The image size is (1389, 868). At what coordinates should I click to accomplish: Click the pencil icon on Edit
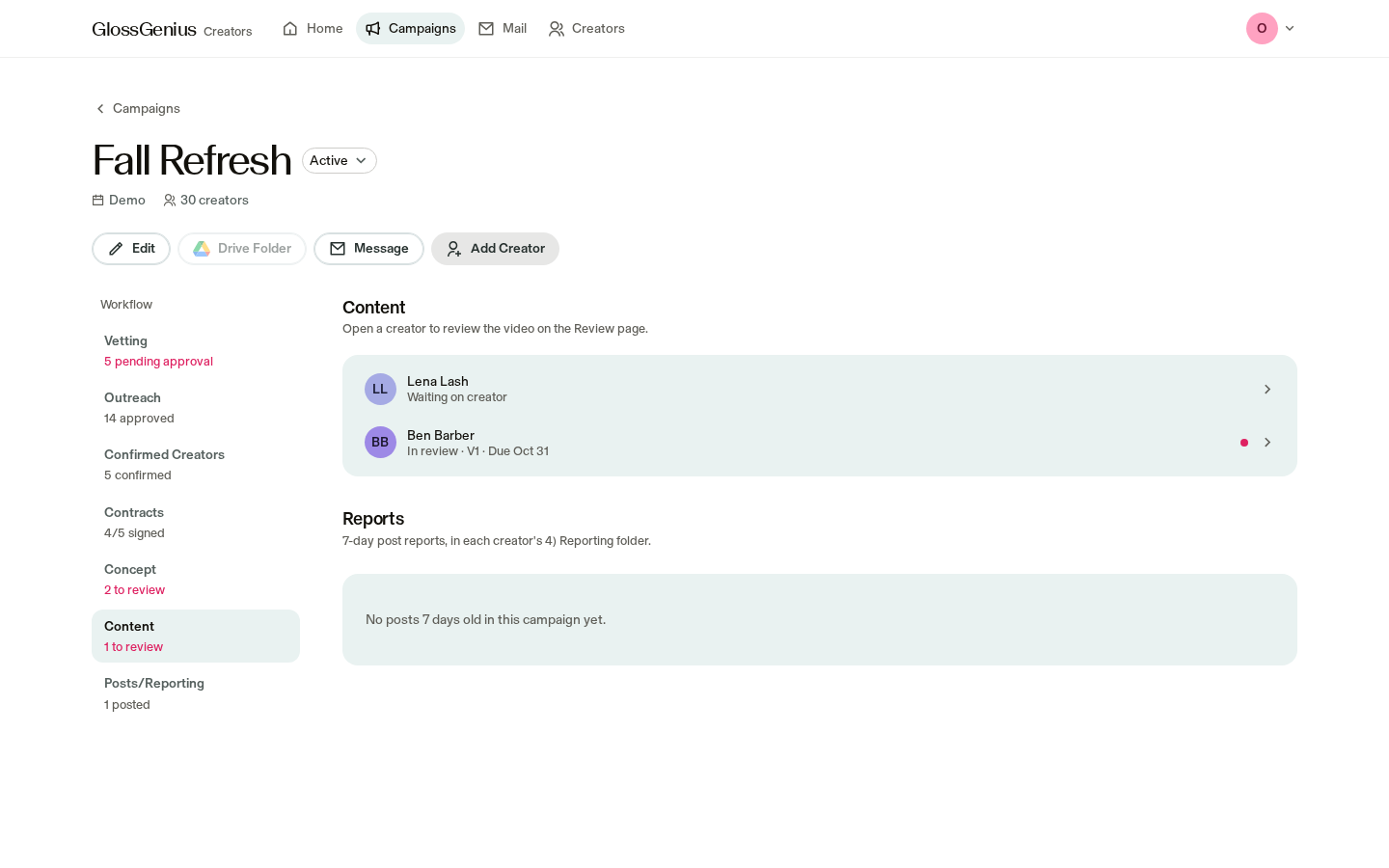point(116,249)
